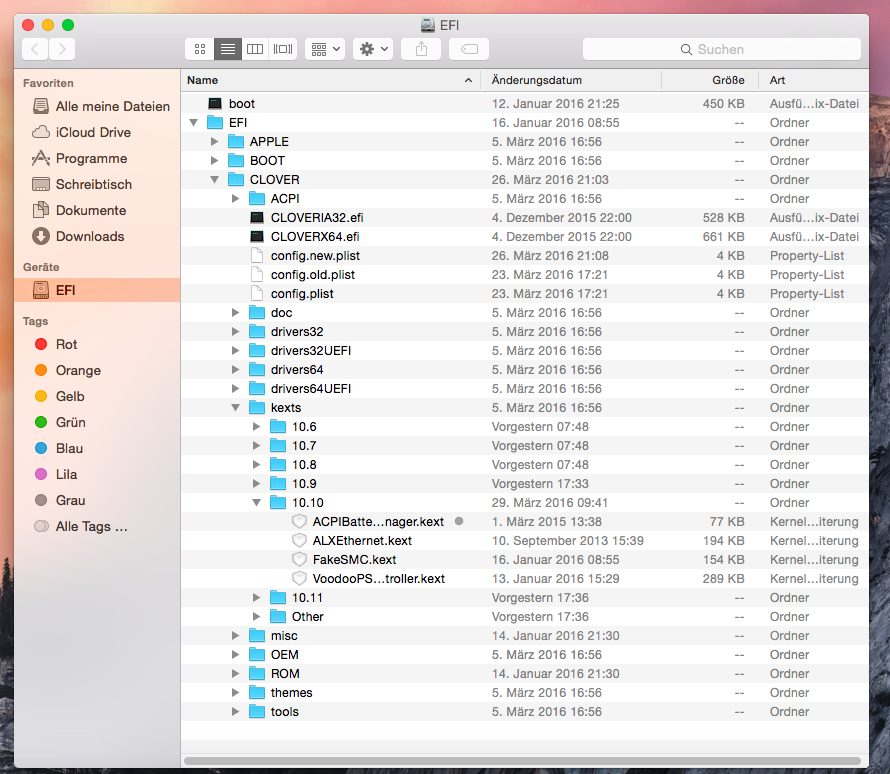Select the config.plist file icon

coord(257,293)
